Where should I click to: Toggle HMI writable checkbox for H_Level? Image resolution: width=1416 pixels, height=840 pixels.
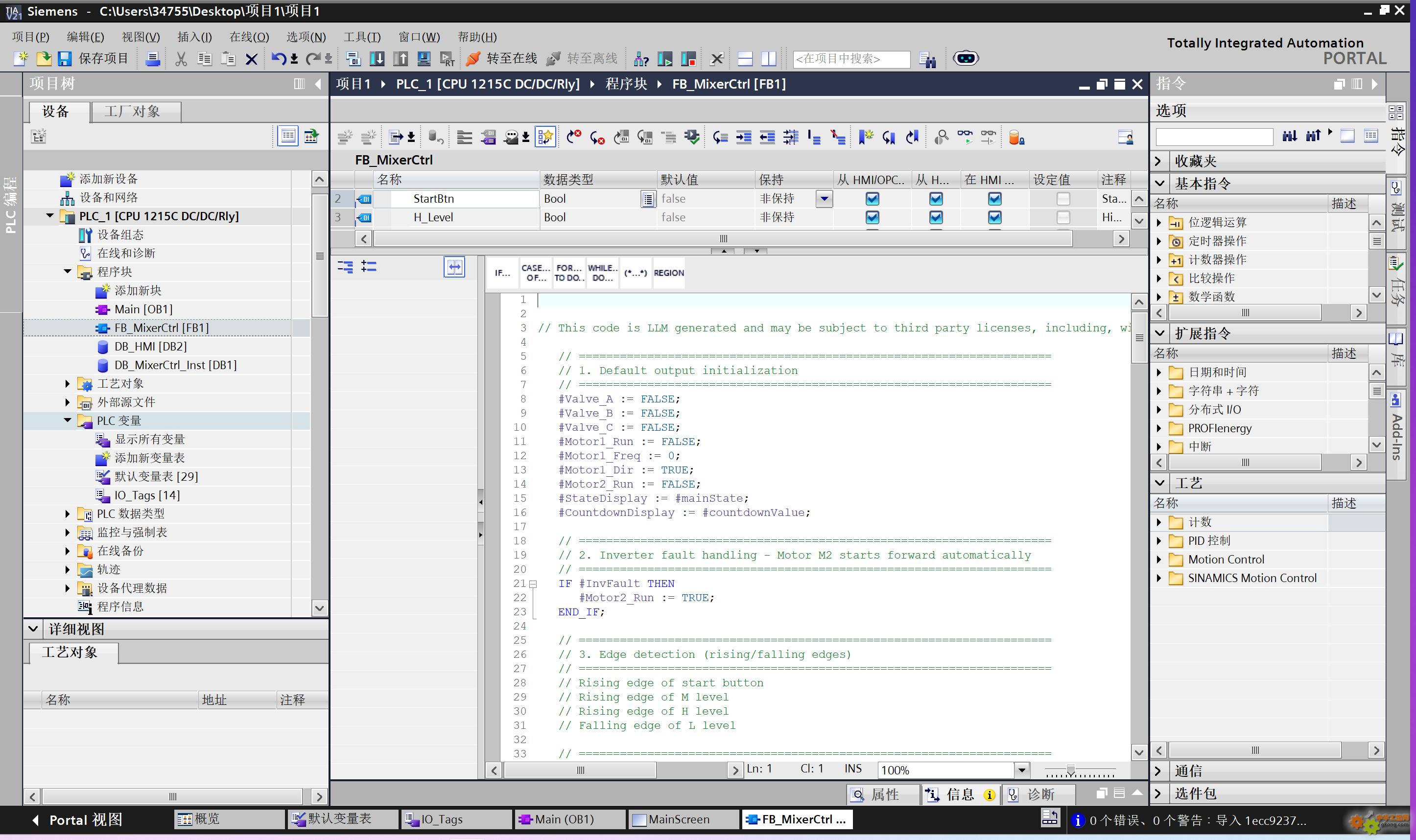936,217
